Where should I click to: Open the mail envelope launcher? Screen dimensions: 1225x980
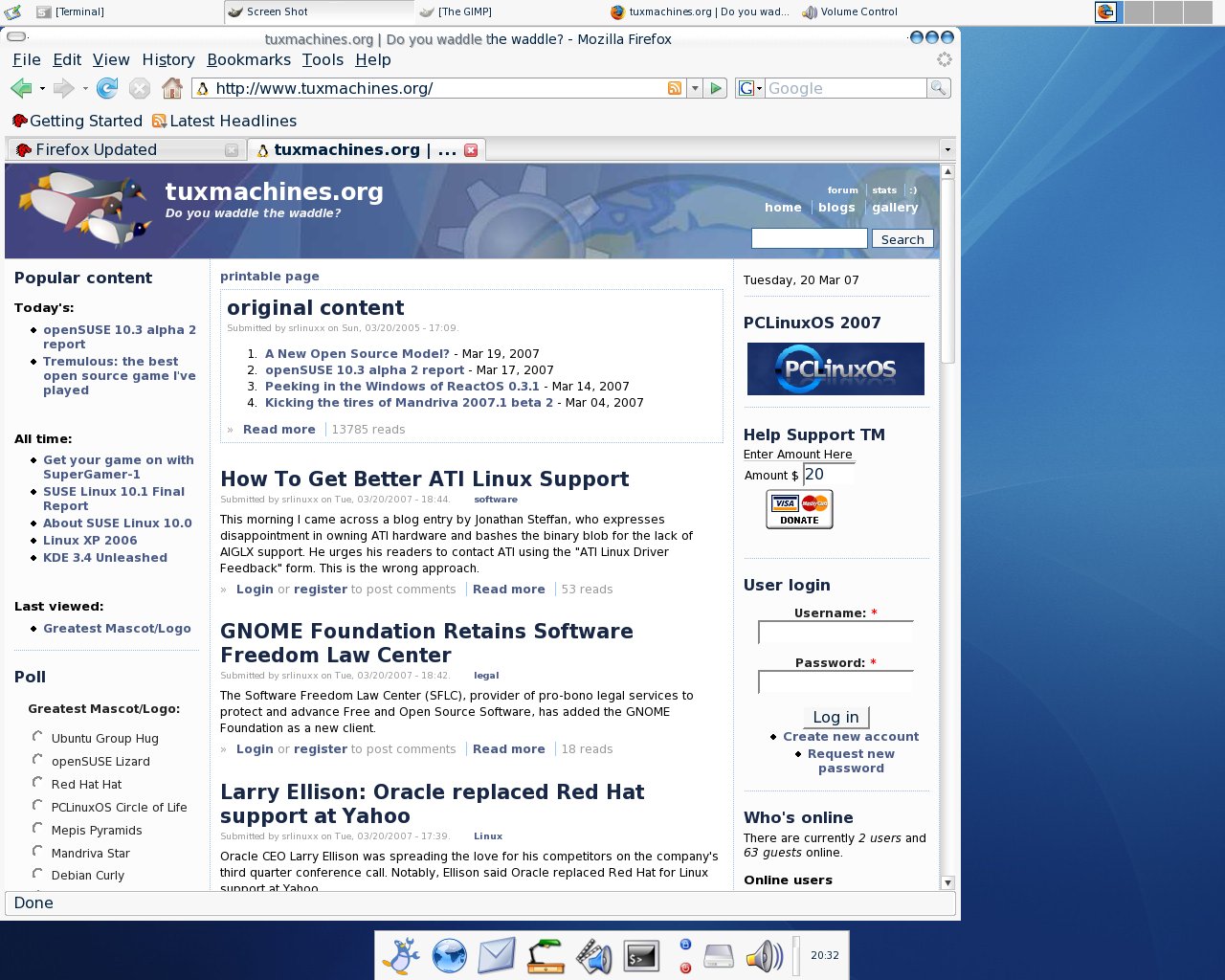[x=497, y=955]
